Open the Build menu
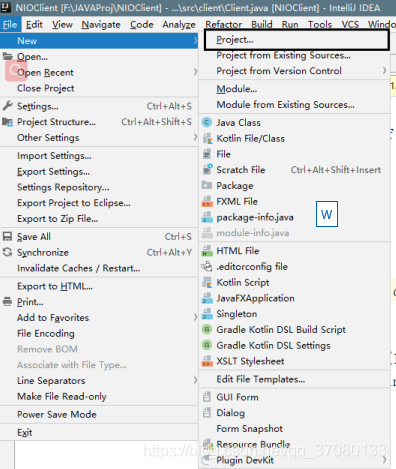Image resolution: width=396 pixels, height=469 pixels. click(262, 25)
